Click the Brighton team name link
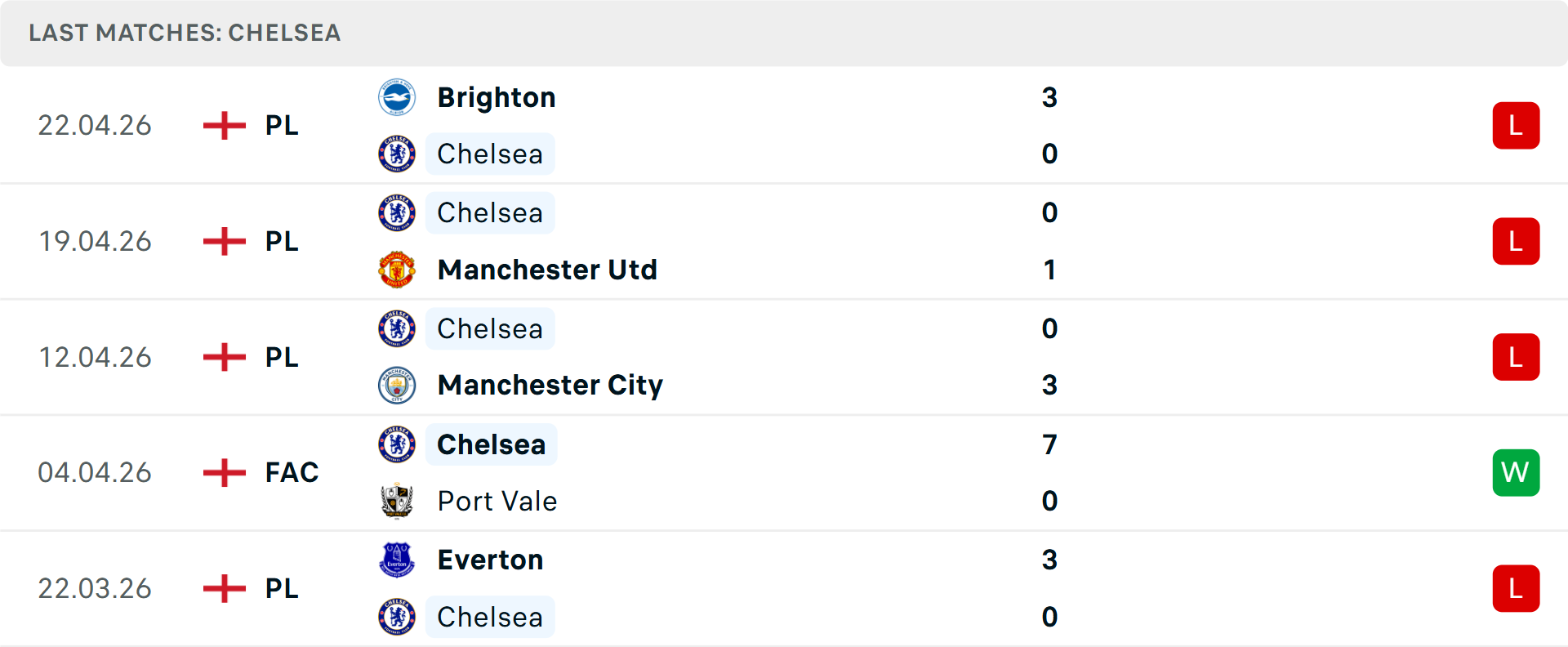The image size is (1568, 647). tap(497, 96)
